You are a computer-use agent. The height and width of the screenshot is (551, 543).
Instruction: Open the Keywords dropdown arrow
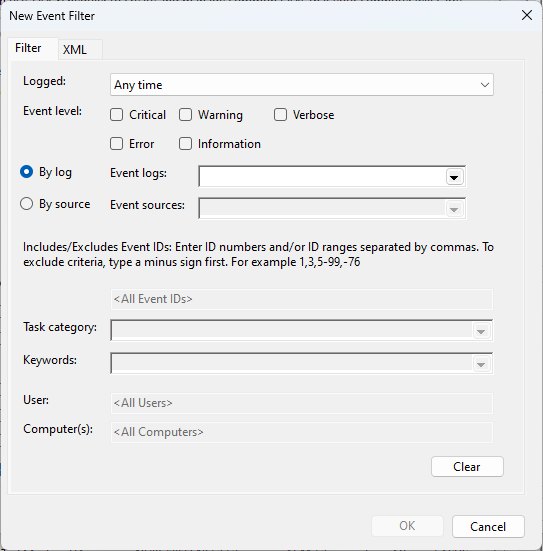coord(481,364)
